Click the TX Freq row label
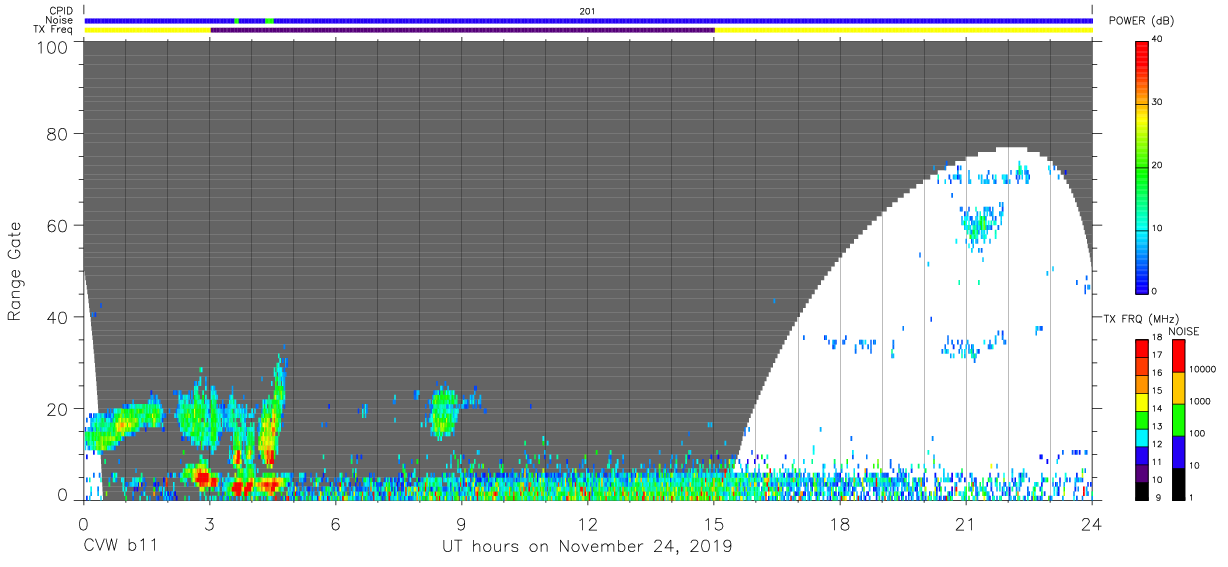The width and height of the screenshot is (1228, 567). pos(52,30)
